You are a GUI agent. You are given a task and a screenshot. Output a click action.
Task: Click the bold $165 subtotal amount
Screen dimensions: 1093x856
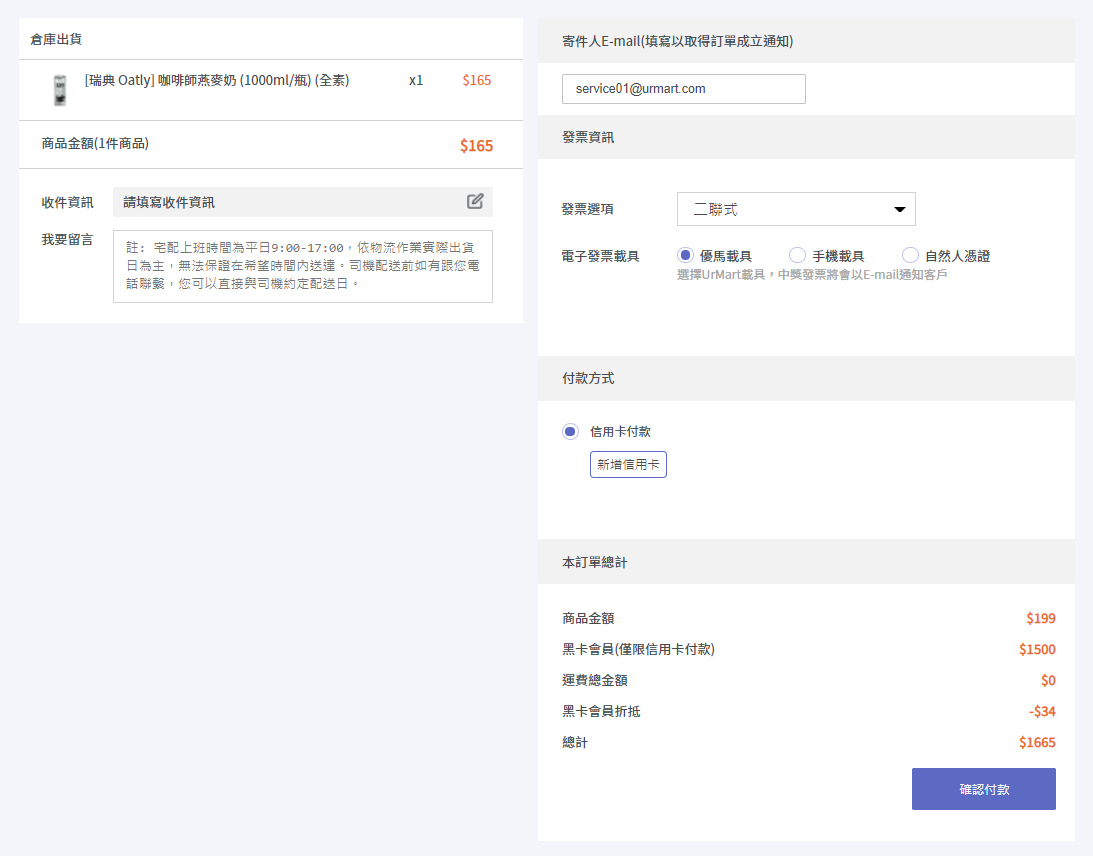click(476, 146)
